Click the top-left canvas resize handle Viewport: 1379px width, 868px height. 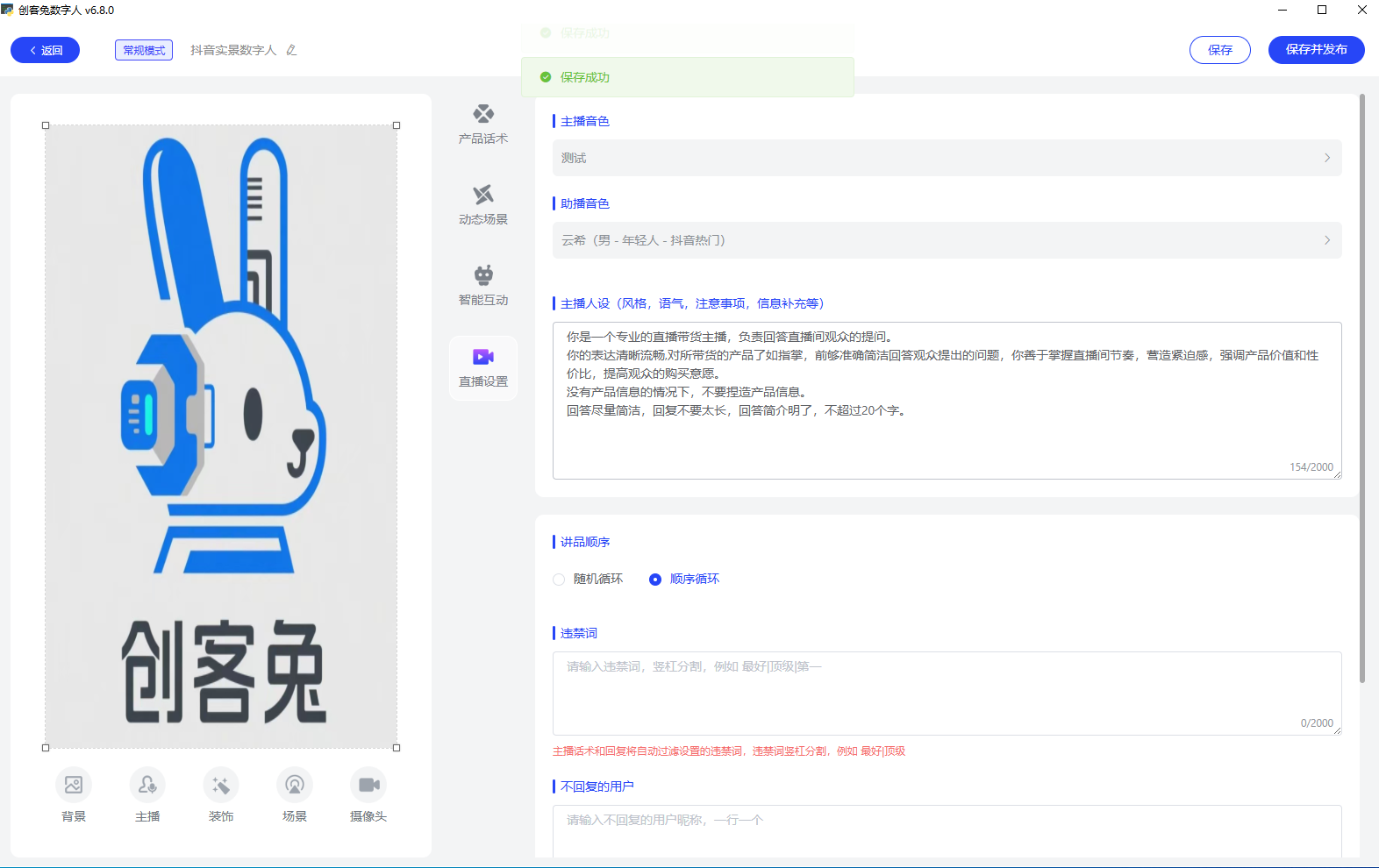tap(46, 125)
